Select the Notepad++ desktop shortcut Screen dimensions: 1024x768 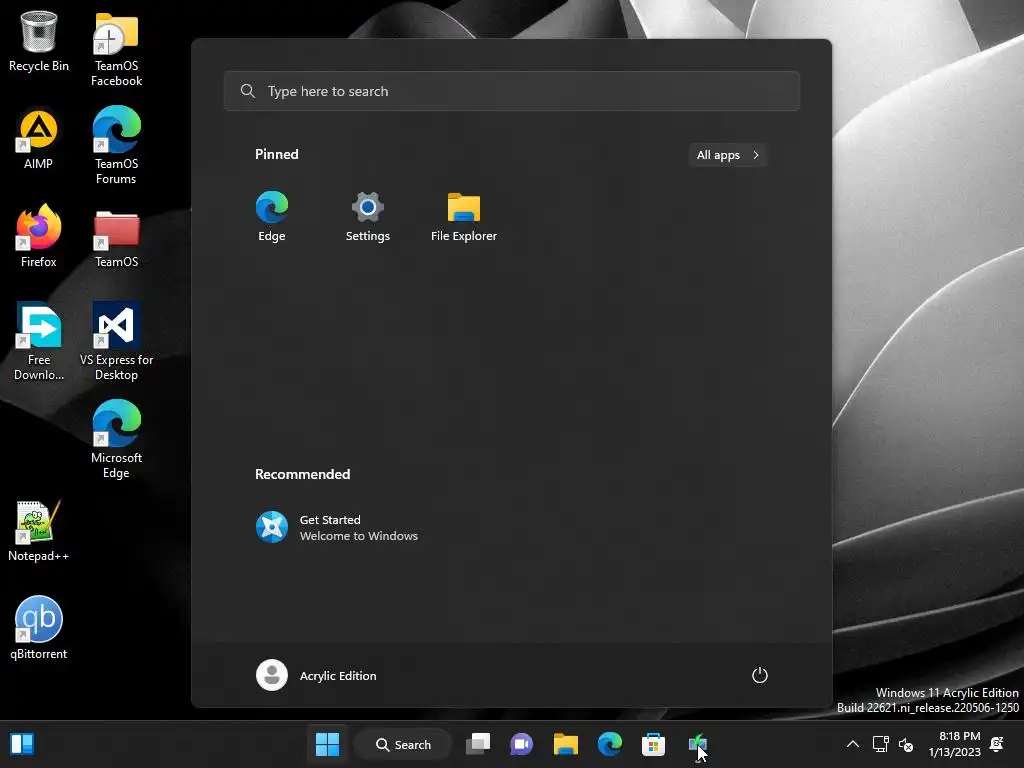point(39,532)
